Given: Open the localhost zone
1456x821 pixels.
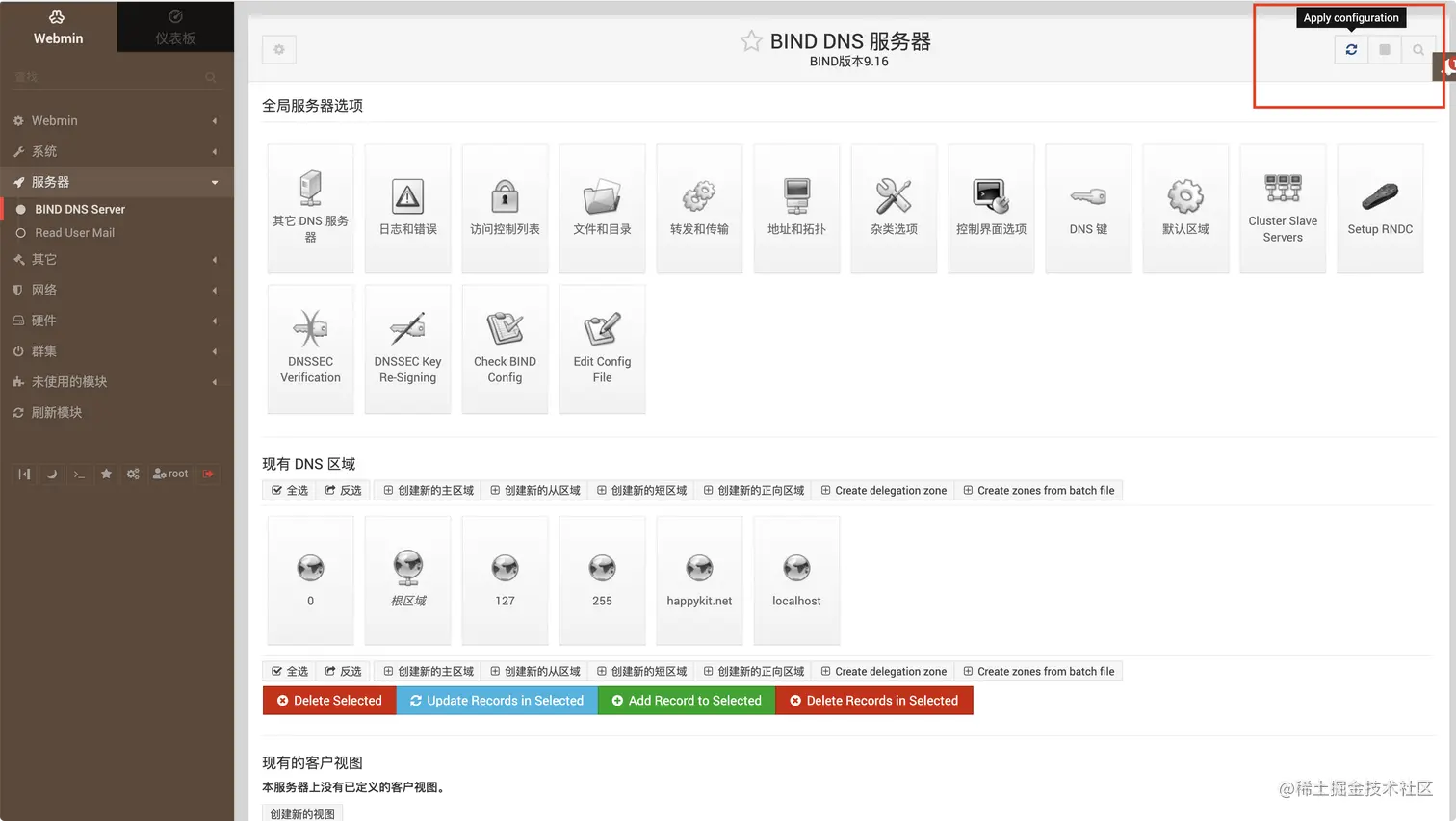Looking at the screenshot, I should (796, 579).
